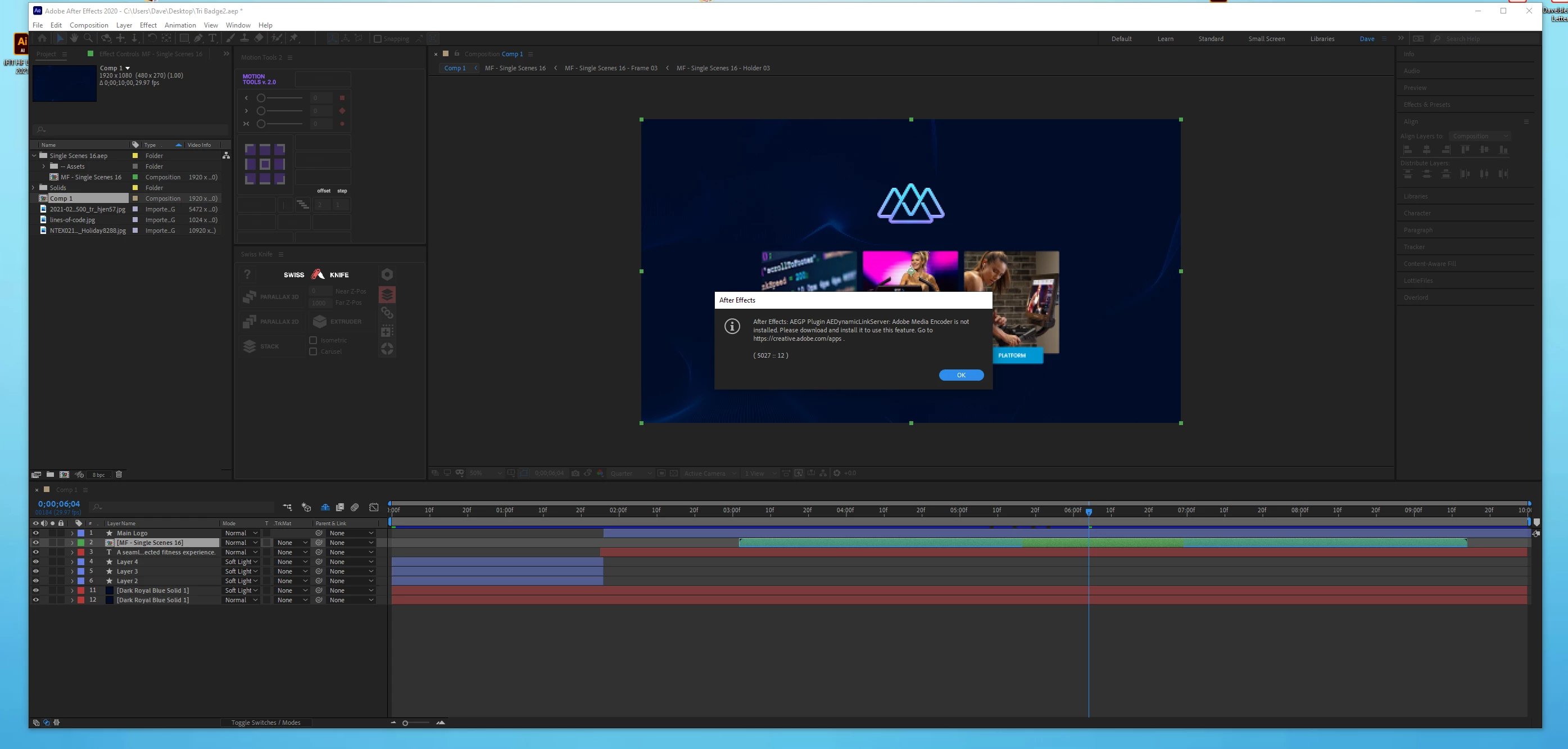This screenshot has width=1568, height=749.
Task: Click OK in the After Effects dialog
Action: tap(960, 375)
